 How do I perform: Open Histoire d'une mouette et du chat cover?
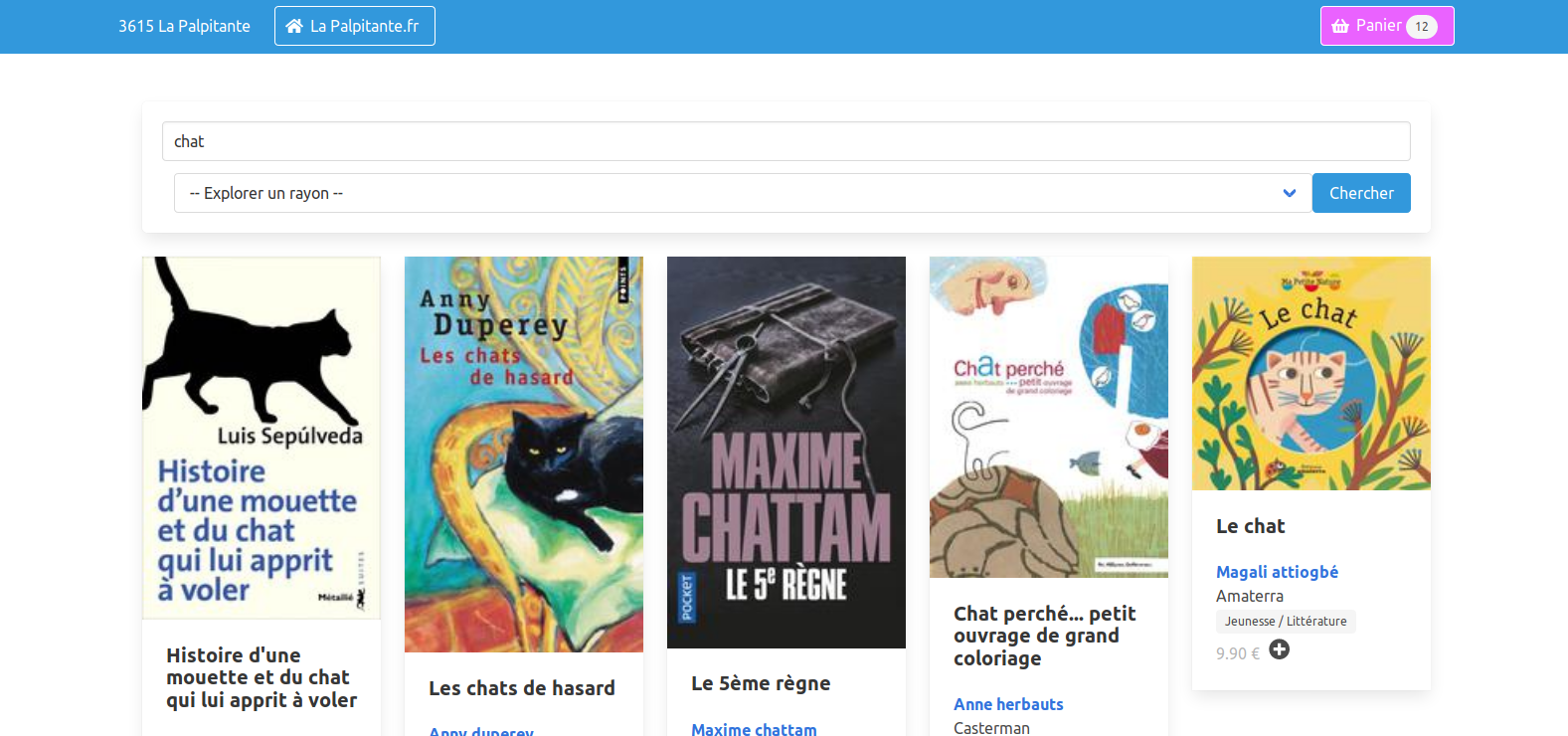pyautogui.click(x=261, y=438)
